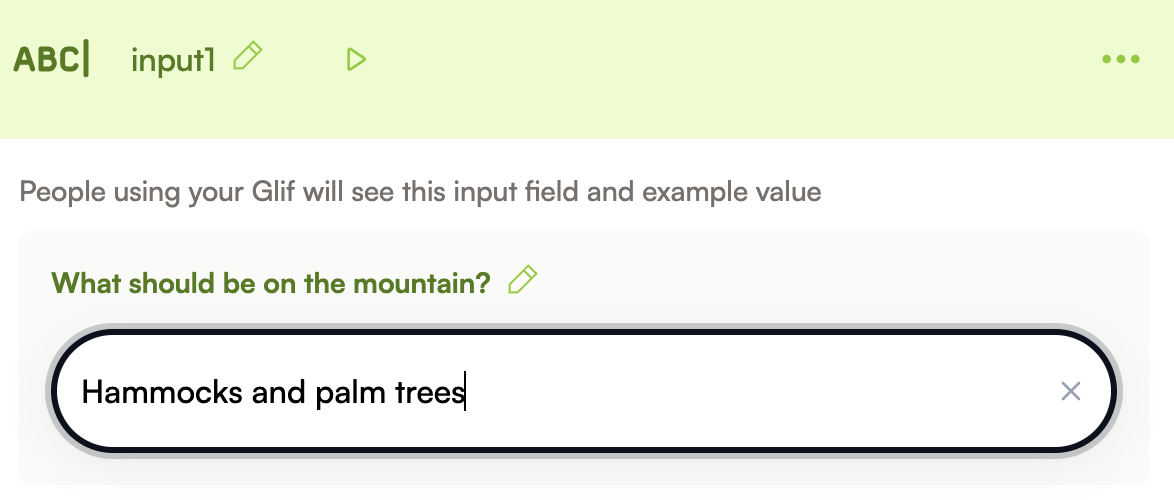Click empty space in the green header bar
The image size is (1174, 500).
click(700, 60)
